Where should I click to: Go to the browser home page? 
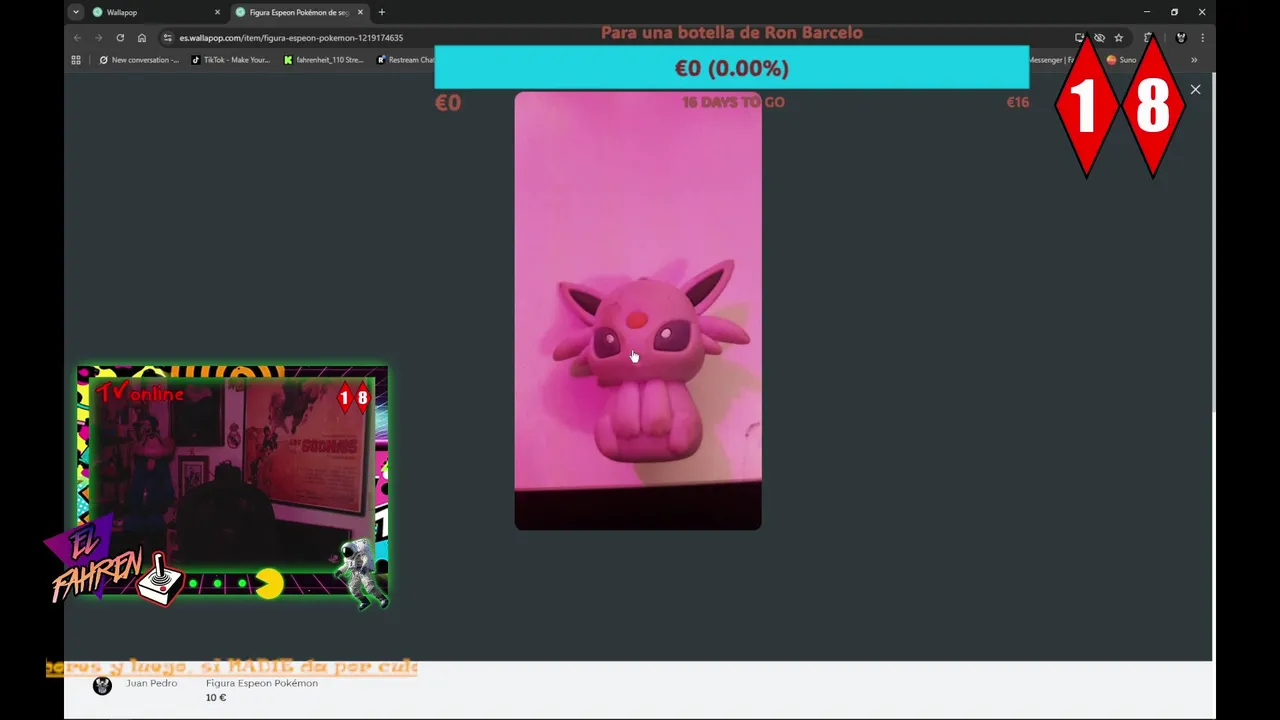142,38
